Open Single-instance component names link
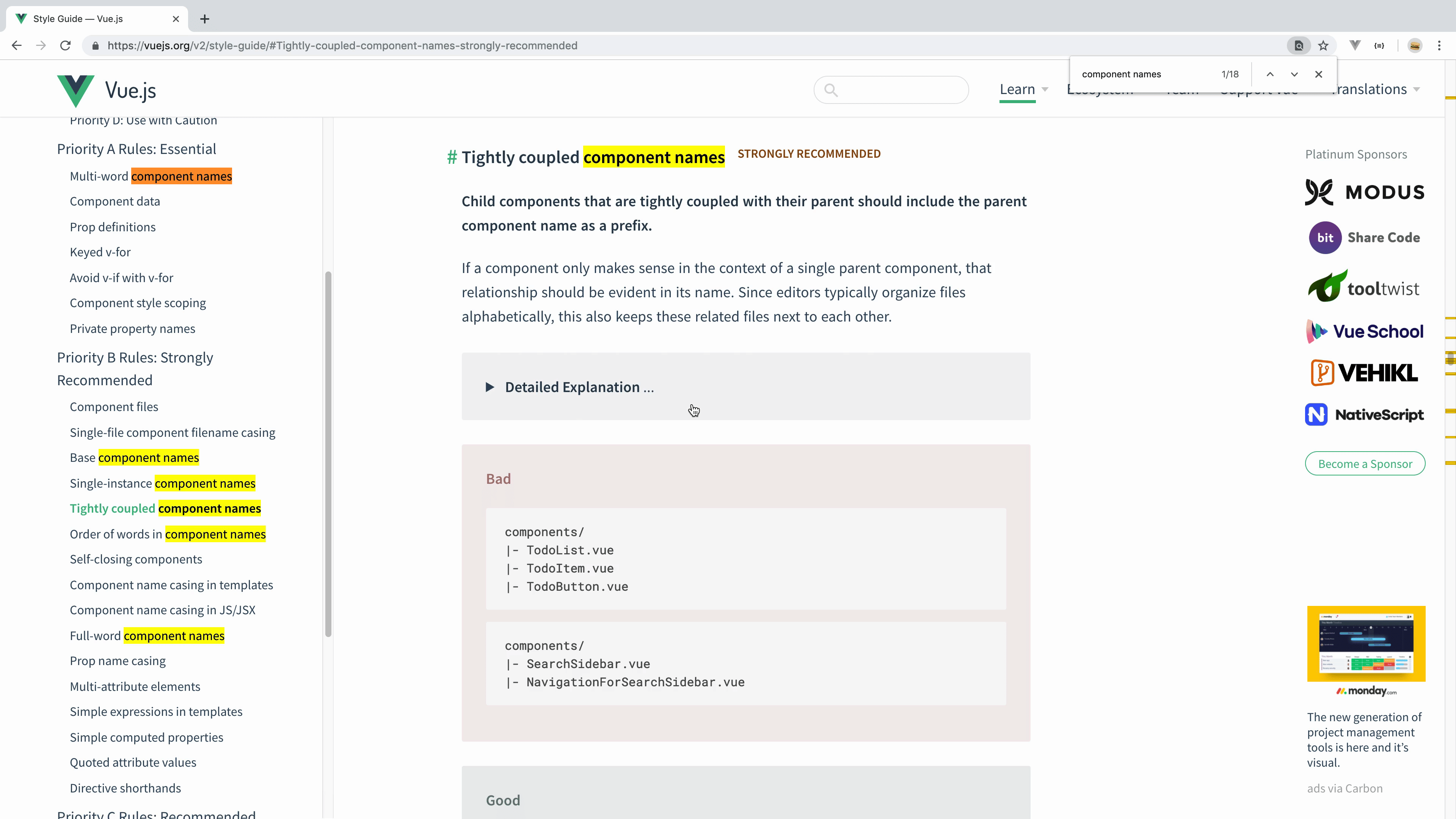Image resolution: width=1456 pixels, height=819 pixels. click(163, 484)
